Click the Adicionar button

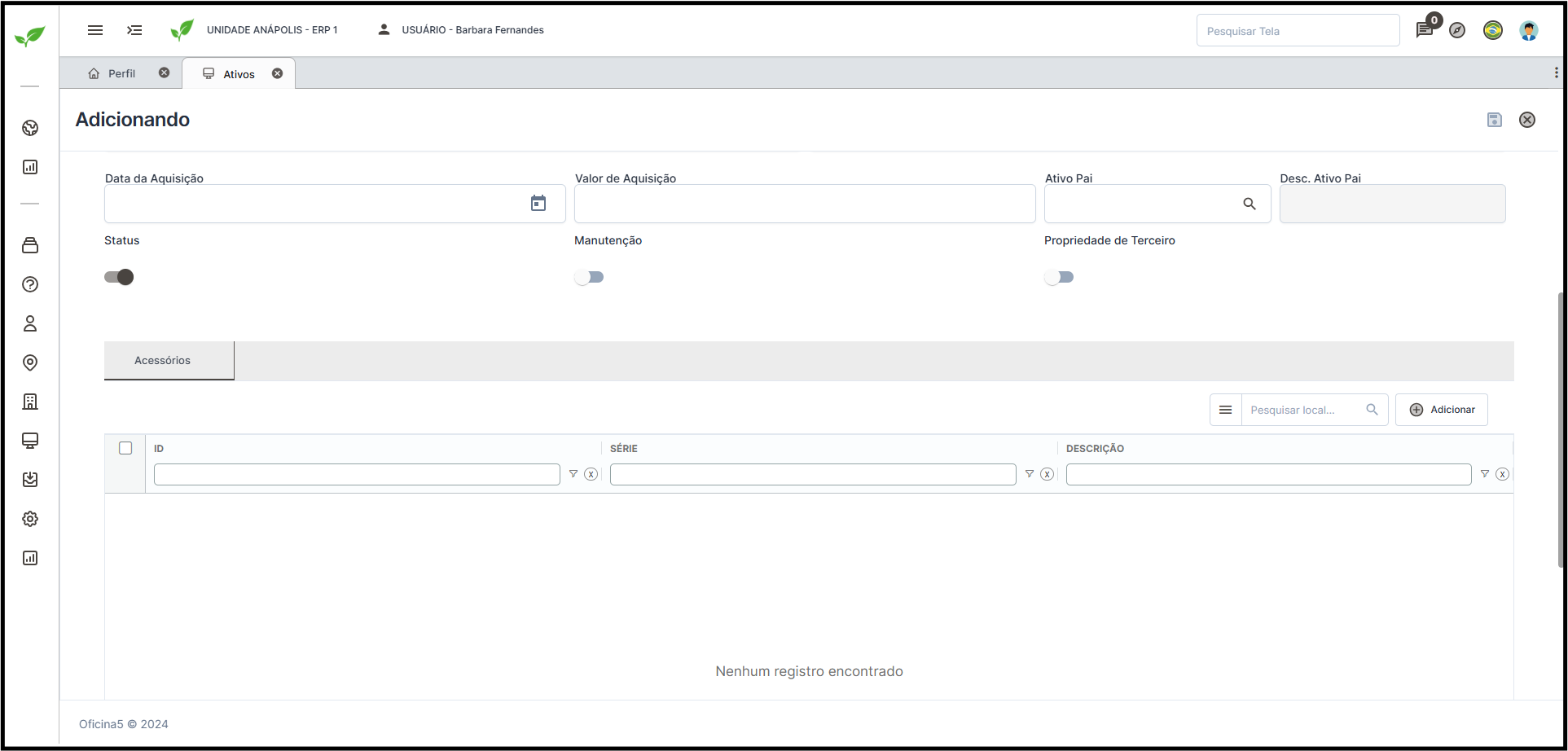tap(1442, 410)
